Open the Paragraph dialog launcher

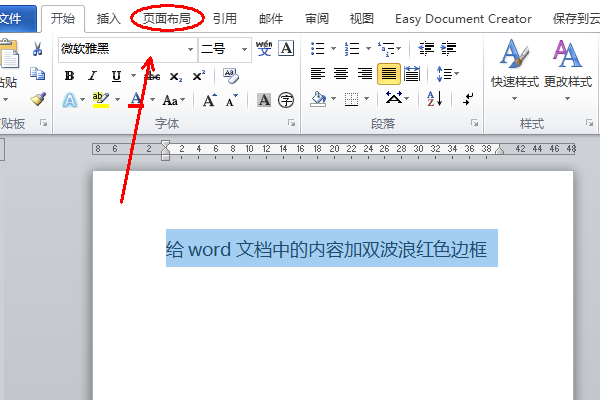[x=474, y=123]
